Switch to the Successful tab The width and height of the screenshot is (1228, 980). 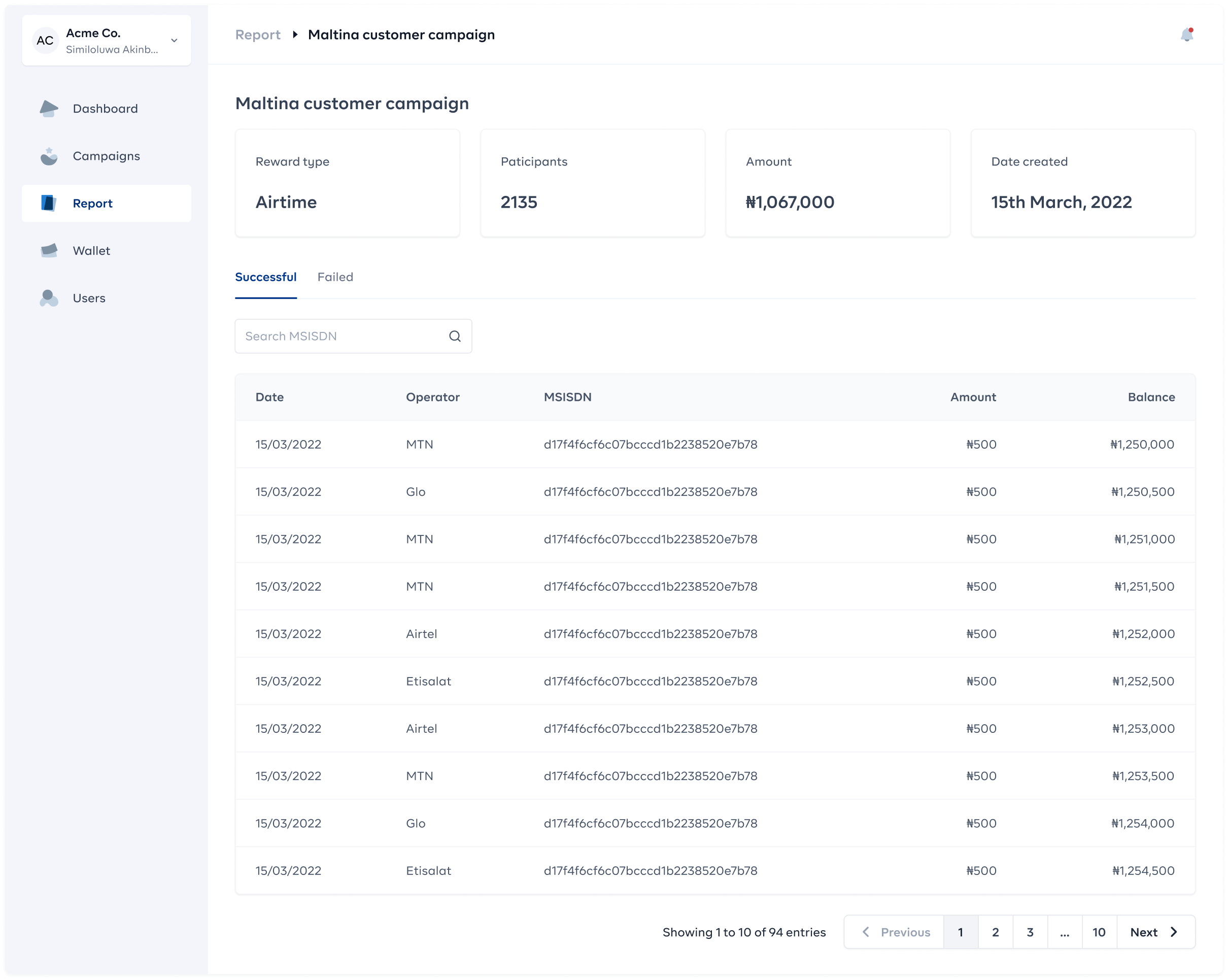tap(266, 277)
